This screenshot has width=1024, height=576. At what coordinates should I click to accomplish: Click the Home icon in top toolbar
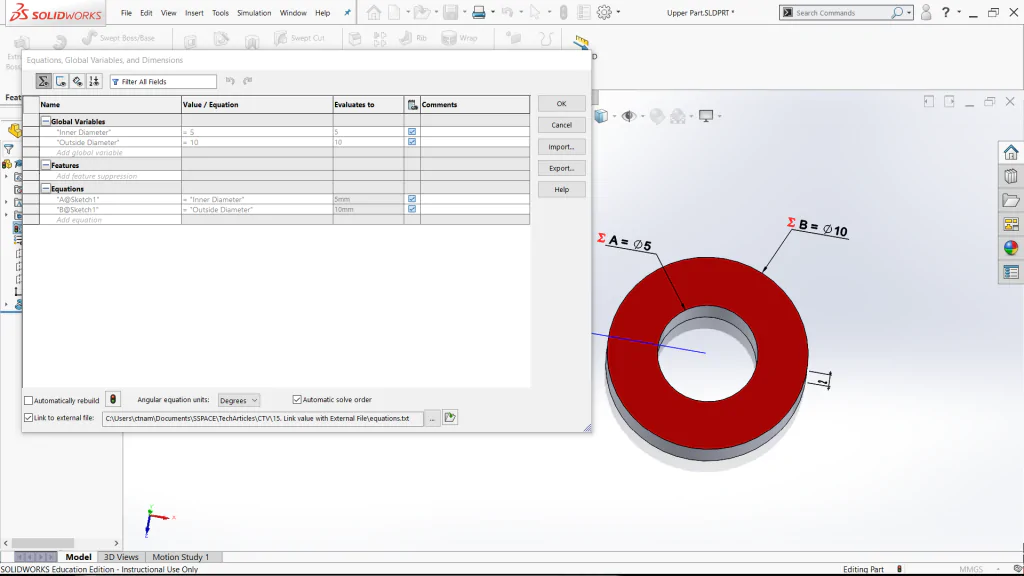(374, 12)
